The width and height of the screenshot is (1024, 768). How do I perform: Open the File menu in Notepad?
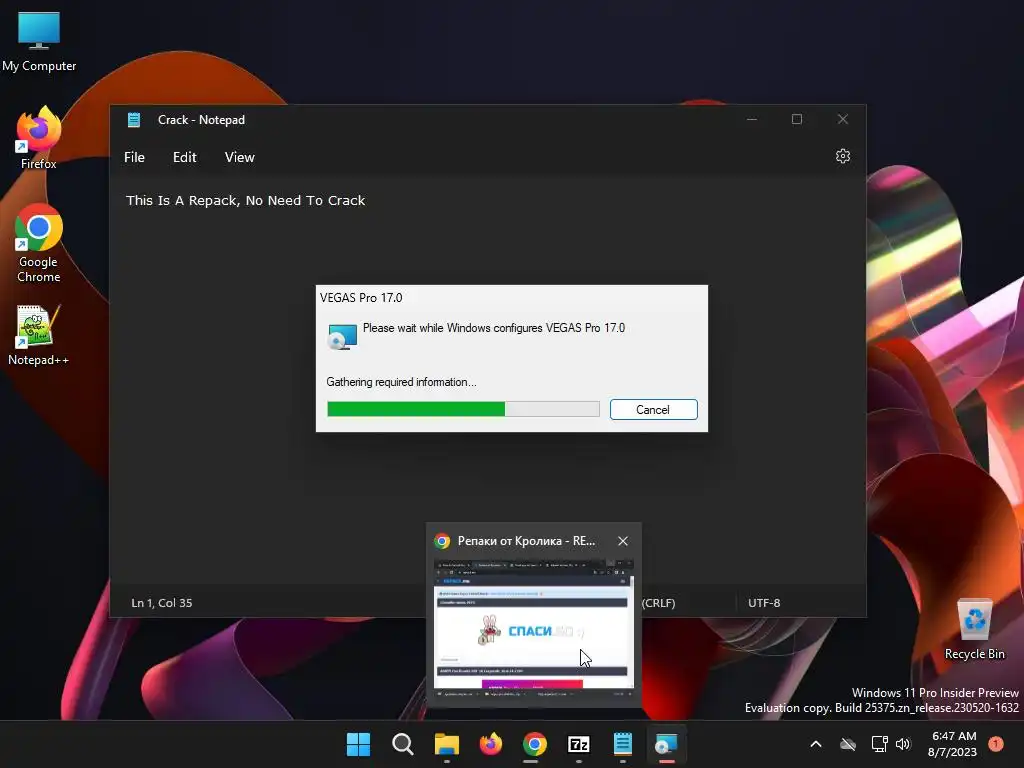pos(135,157)
